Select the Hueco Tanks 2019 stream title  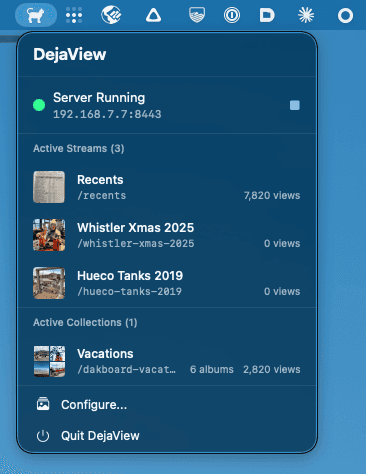coord(130,276)
